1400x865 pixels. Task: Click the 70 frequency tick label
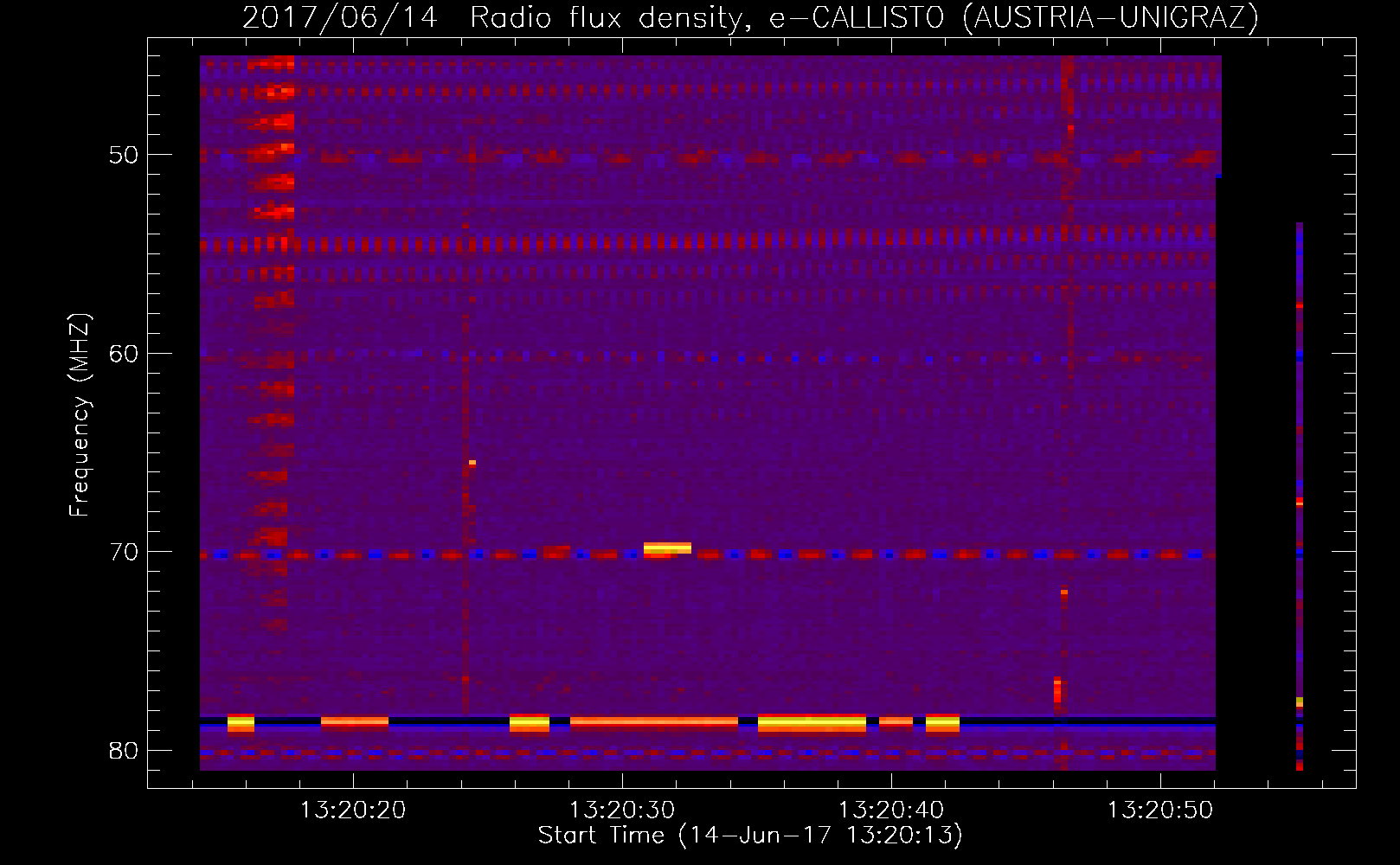click(124, 552)
